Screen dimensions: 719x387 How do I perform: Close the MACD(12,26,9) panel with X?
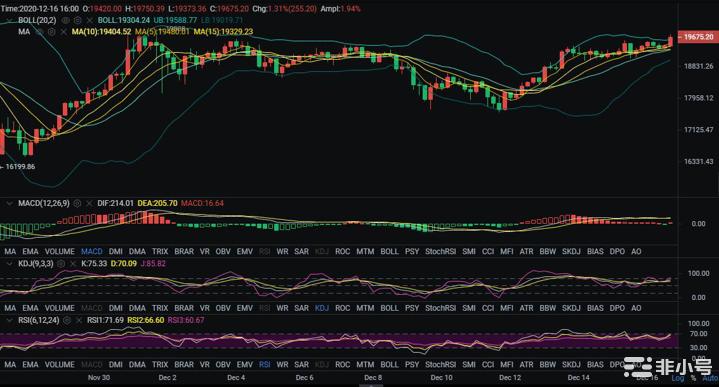(89, 203)
